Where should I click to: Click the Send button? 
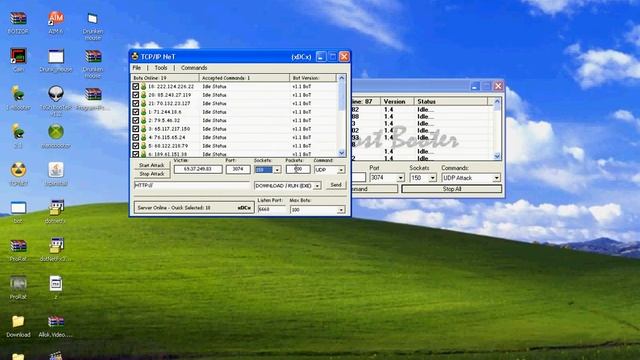pos(336,185)
